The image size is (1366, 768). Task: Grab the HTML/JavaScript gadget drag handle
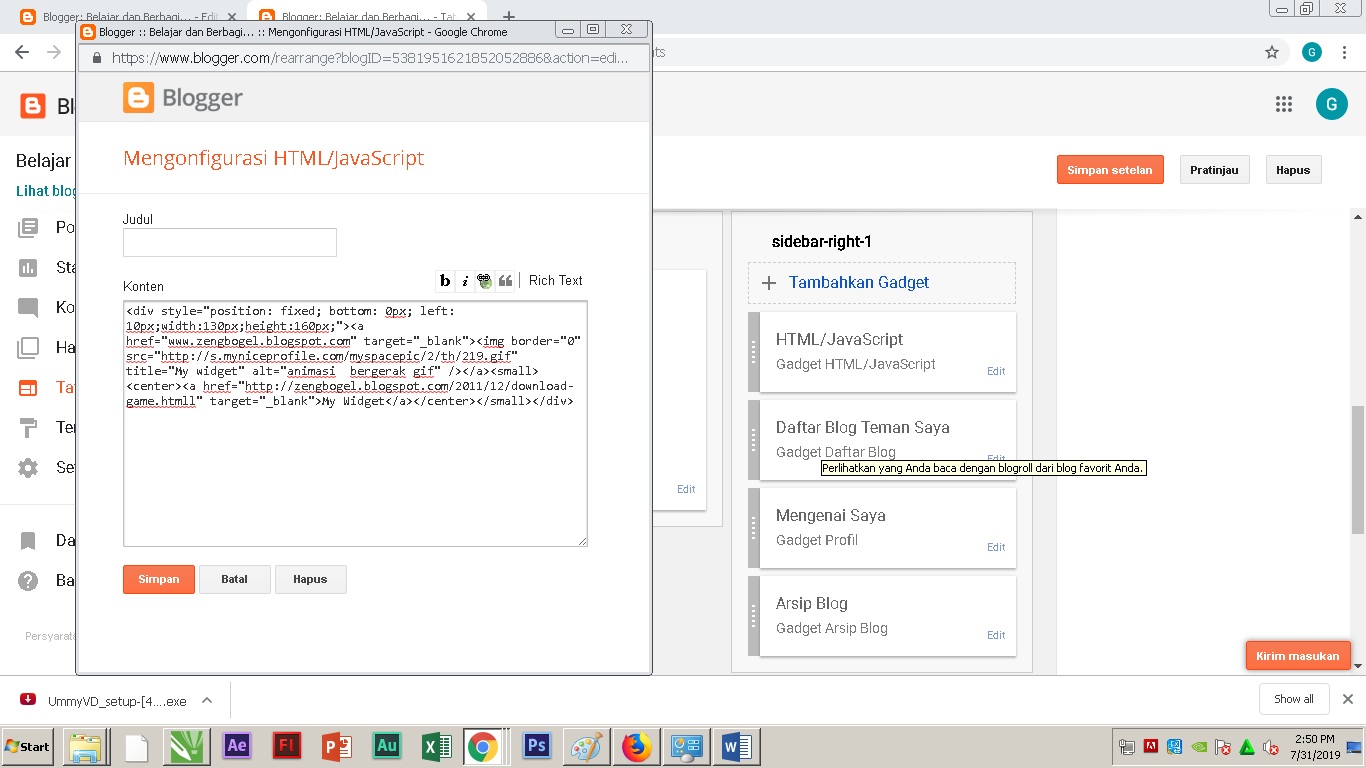(754, 352)
